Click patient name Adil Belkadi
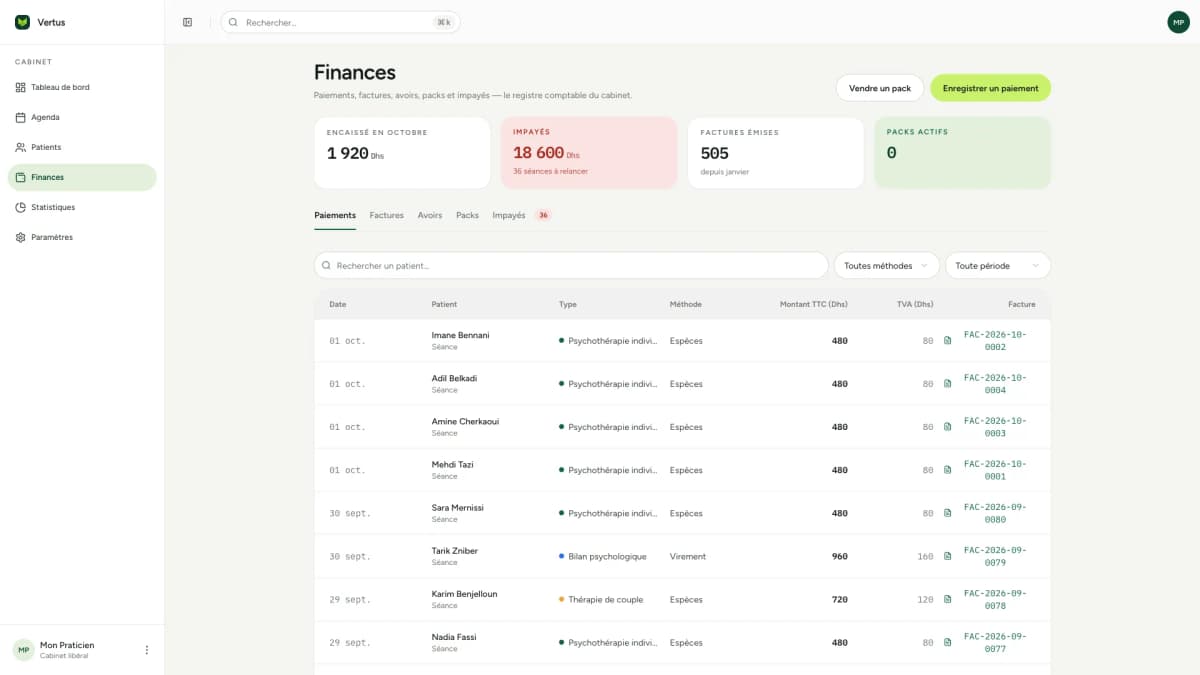 point(454,378)
